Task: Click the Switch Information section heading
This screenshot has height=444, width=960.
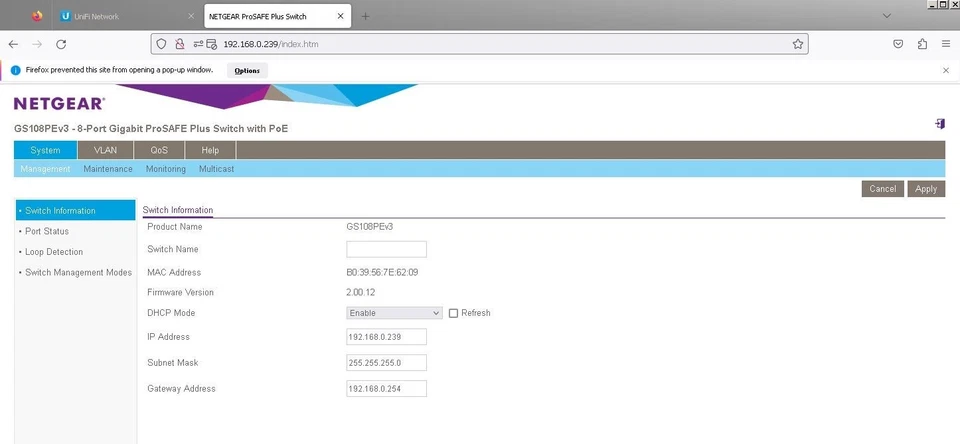Action: click(x=178, y=210)
